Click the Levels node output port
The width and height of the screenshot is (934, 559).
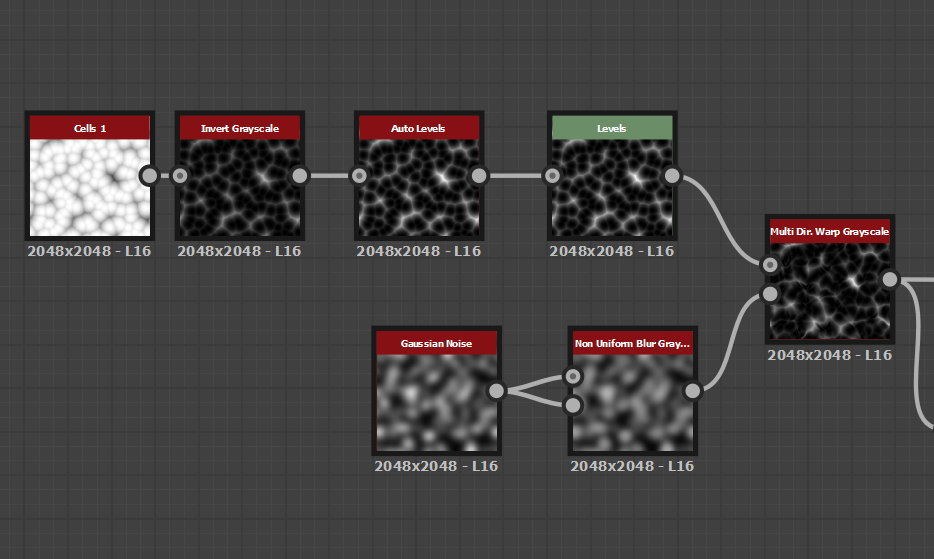[x=672, y=176]
